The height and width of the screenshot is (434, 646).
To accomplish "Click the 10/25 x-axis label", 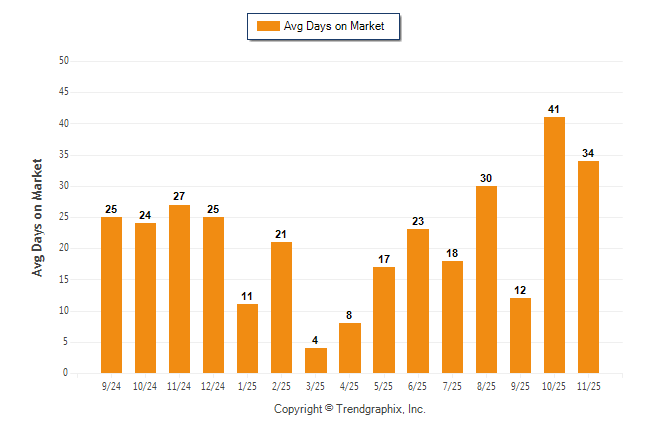I will tap(554, 385).
